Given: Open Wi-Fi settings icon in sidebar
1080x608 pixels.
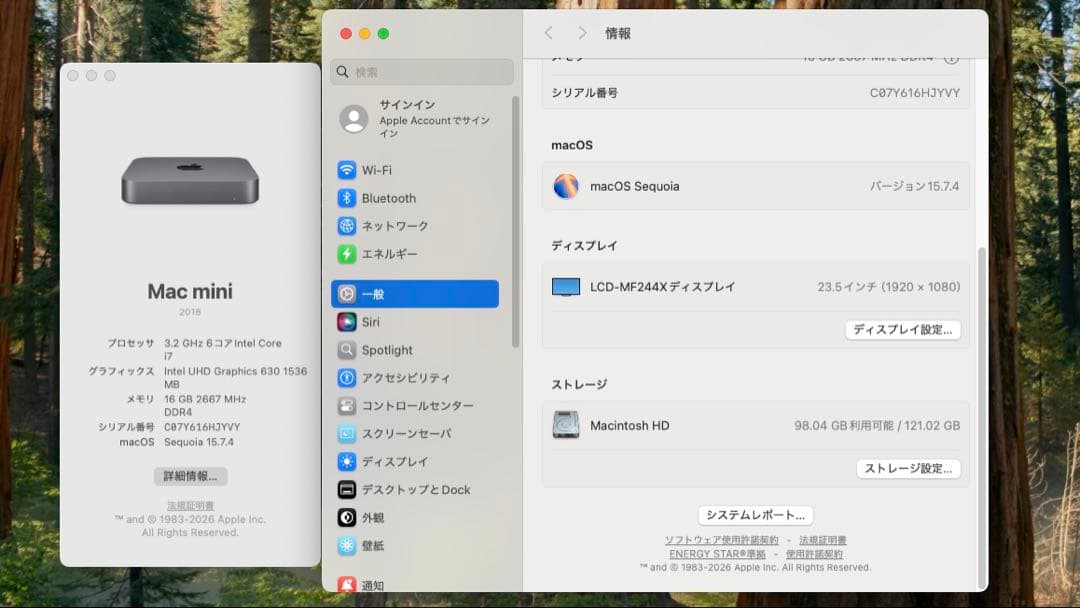Looking at the screenshot, I should click(x=346, y=170).
